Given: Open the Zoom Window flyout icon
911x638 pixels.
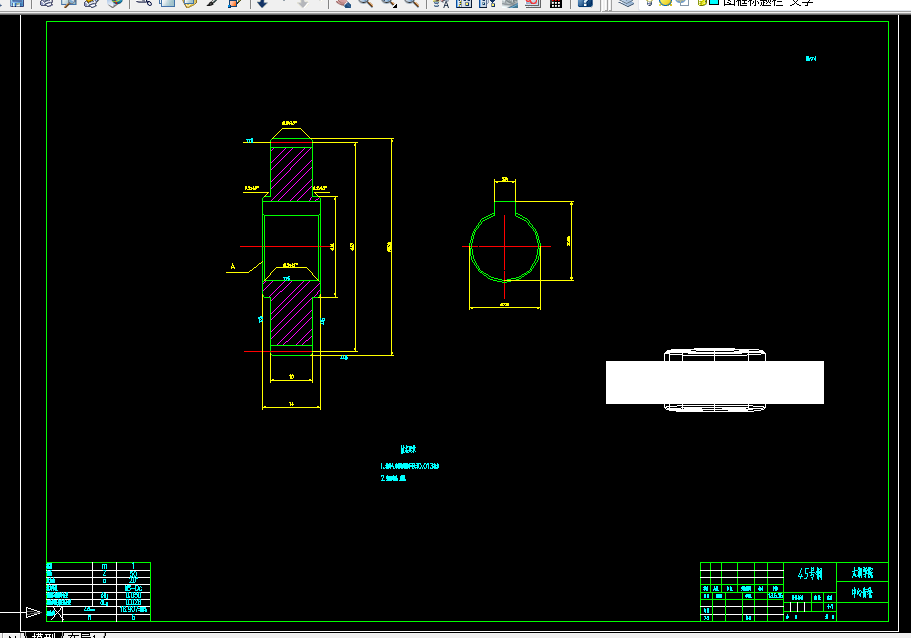Looking at the screenshot, I should (x=389, y=2).
